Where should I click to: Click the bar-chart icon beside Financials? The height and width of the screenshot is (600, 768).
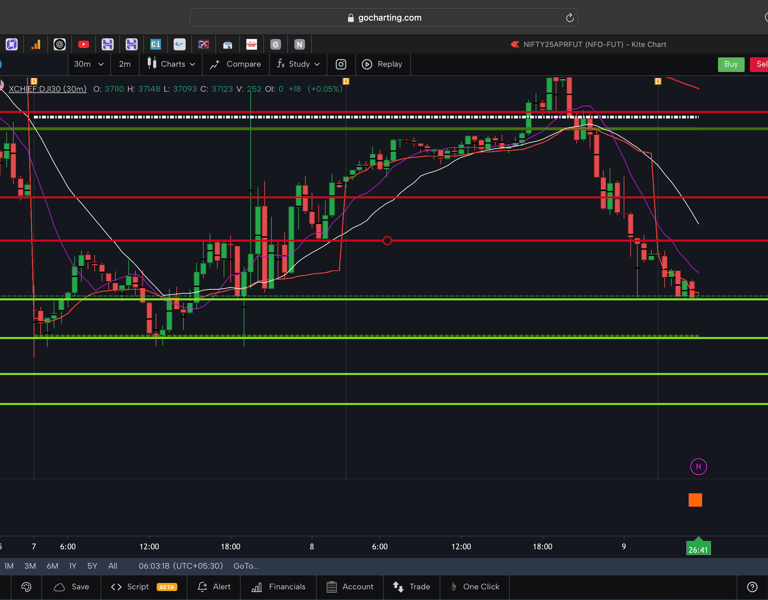point(256,587)
